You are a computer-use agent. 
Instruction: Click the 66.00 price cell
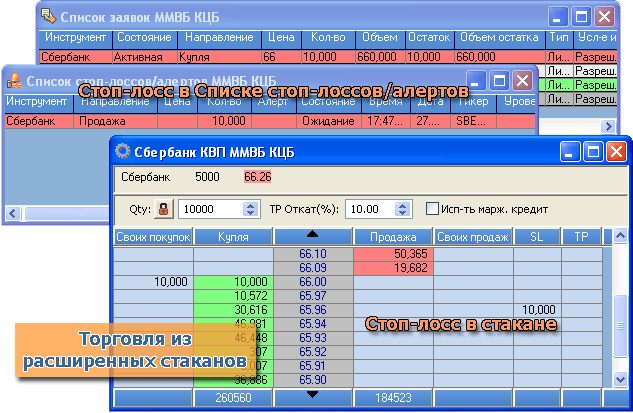click(313, 282)
